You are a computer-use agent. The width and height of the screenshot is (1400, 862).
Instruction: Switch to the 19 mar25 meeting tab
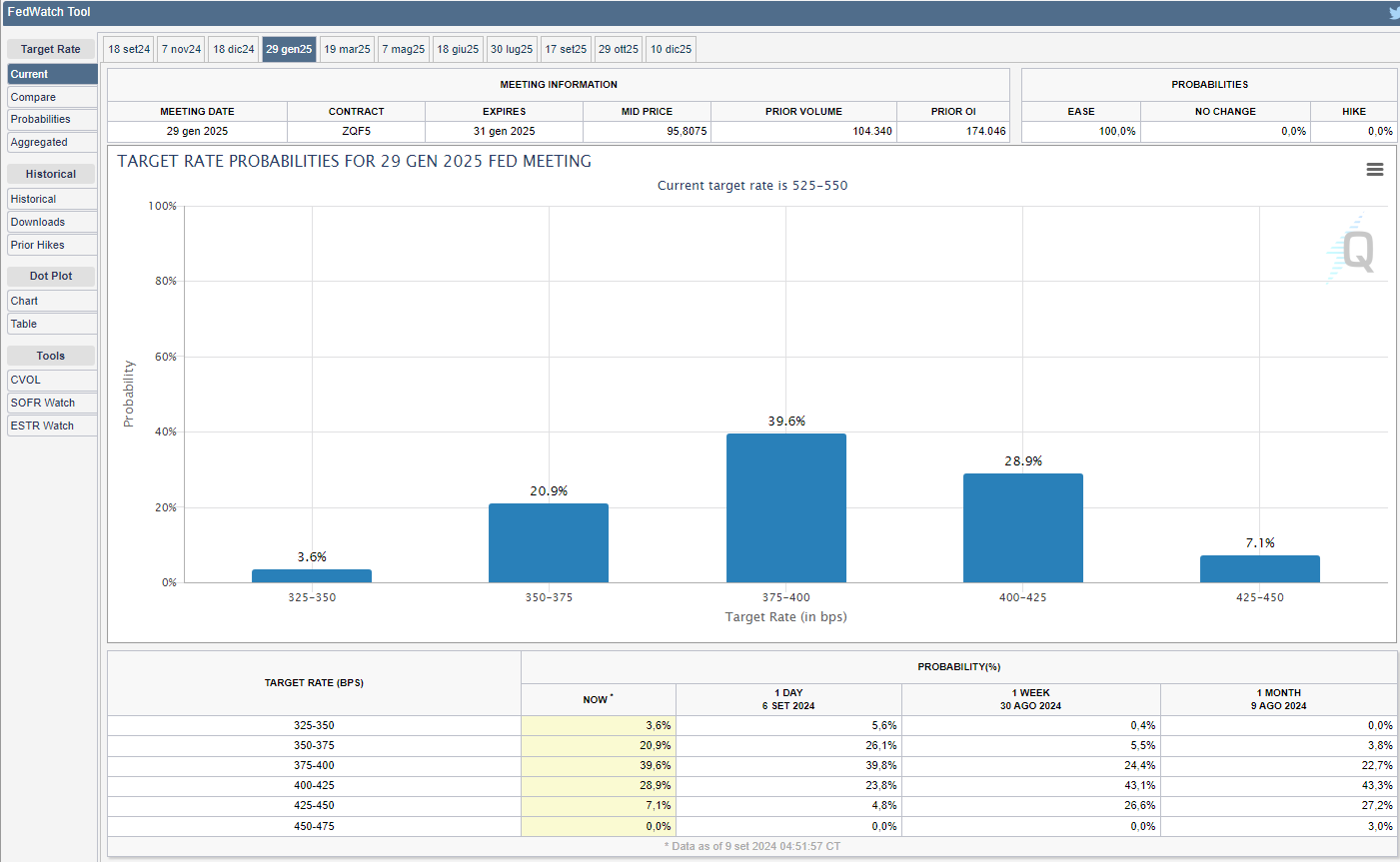tap(347, 49)
